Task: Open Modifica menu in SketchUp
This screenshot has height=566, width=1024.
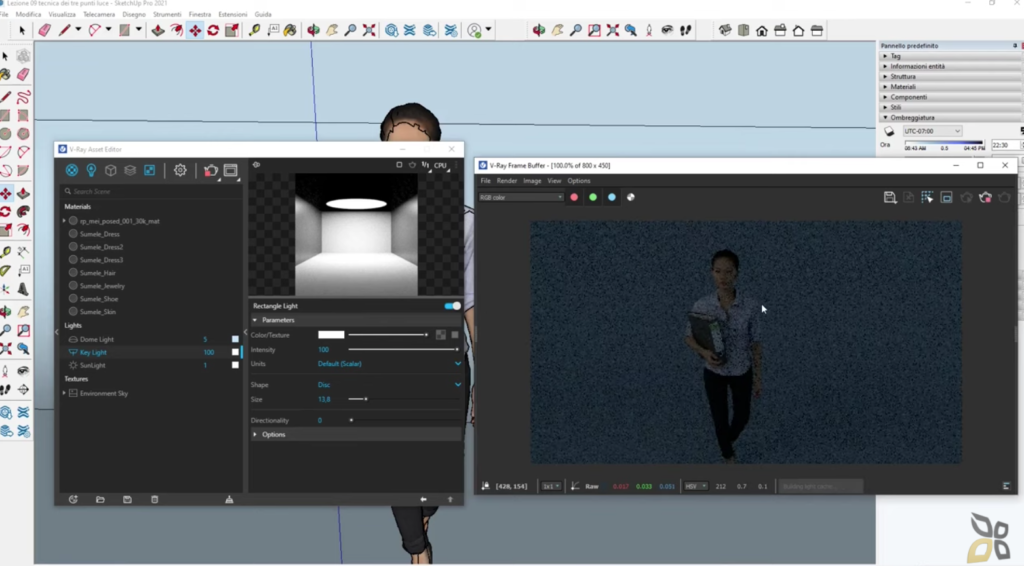Action: tap(28, 14)
